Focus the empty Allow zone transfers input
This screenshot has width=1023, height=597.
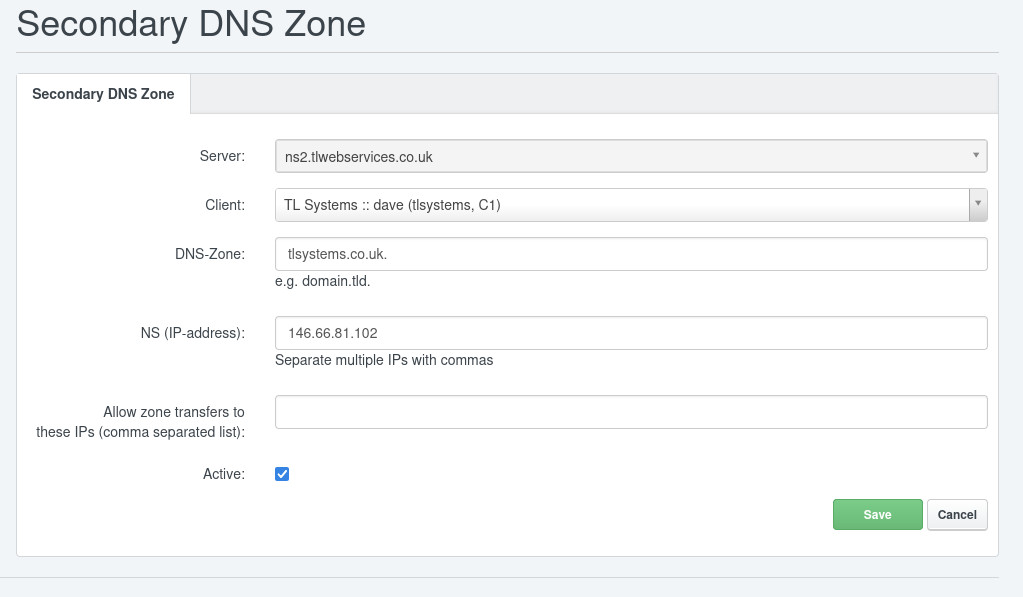click(x=631, y=412)
